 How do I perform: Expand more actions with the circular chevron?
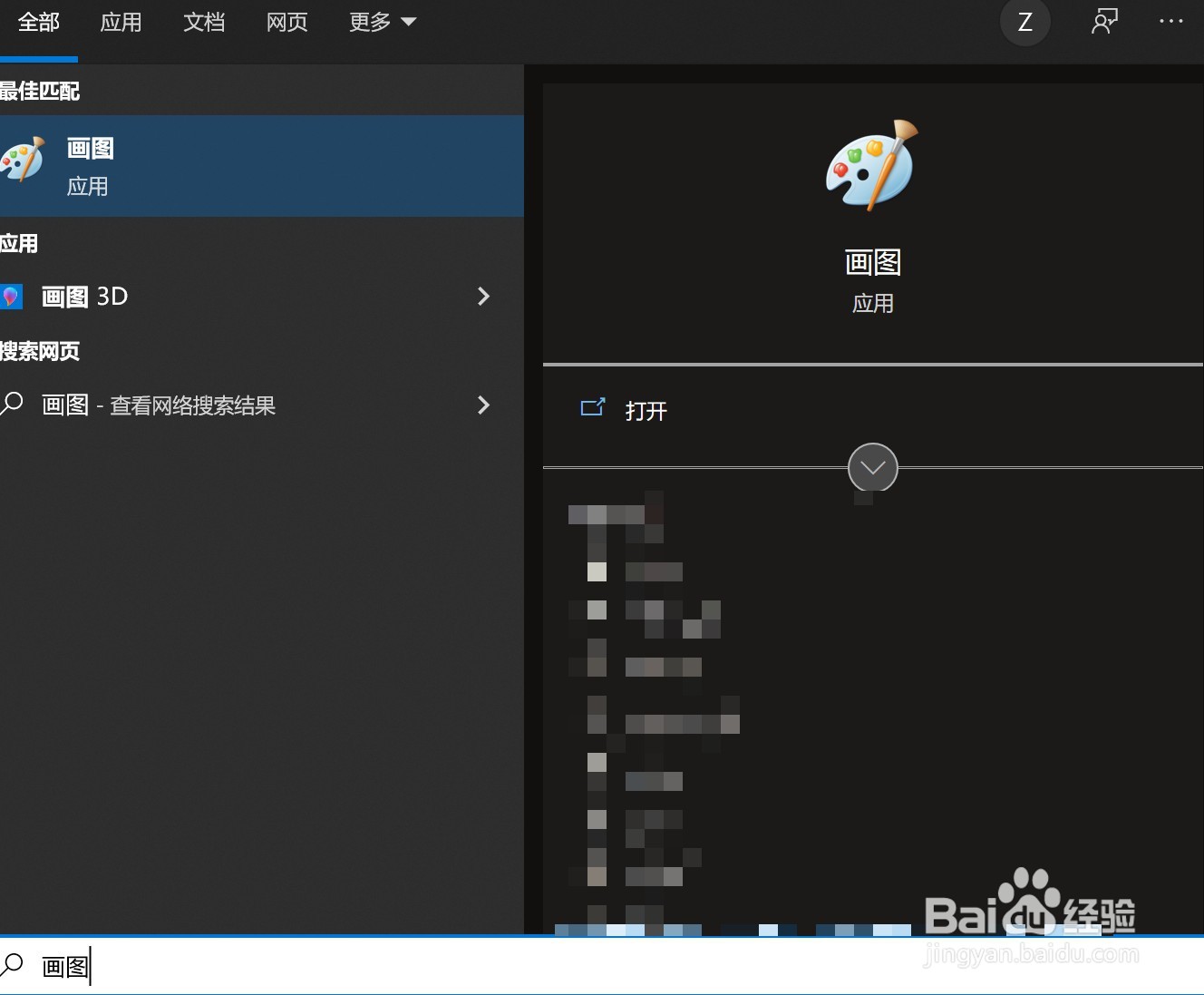pos(873,468)
